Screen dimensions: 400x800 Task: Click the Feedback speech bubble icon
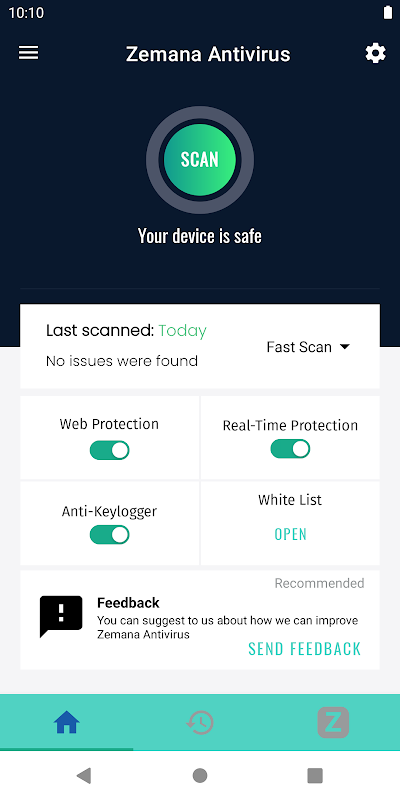(x=61, y=616)
